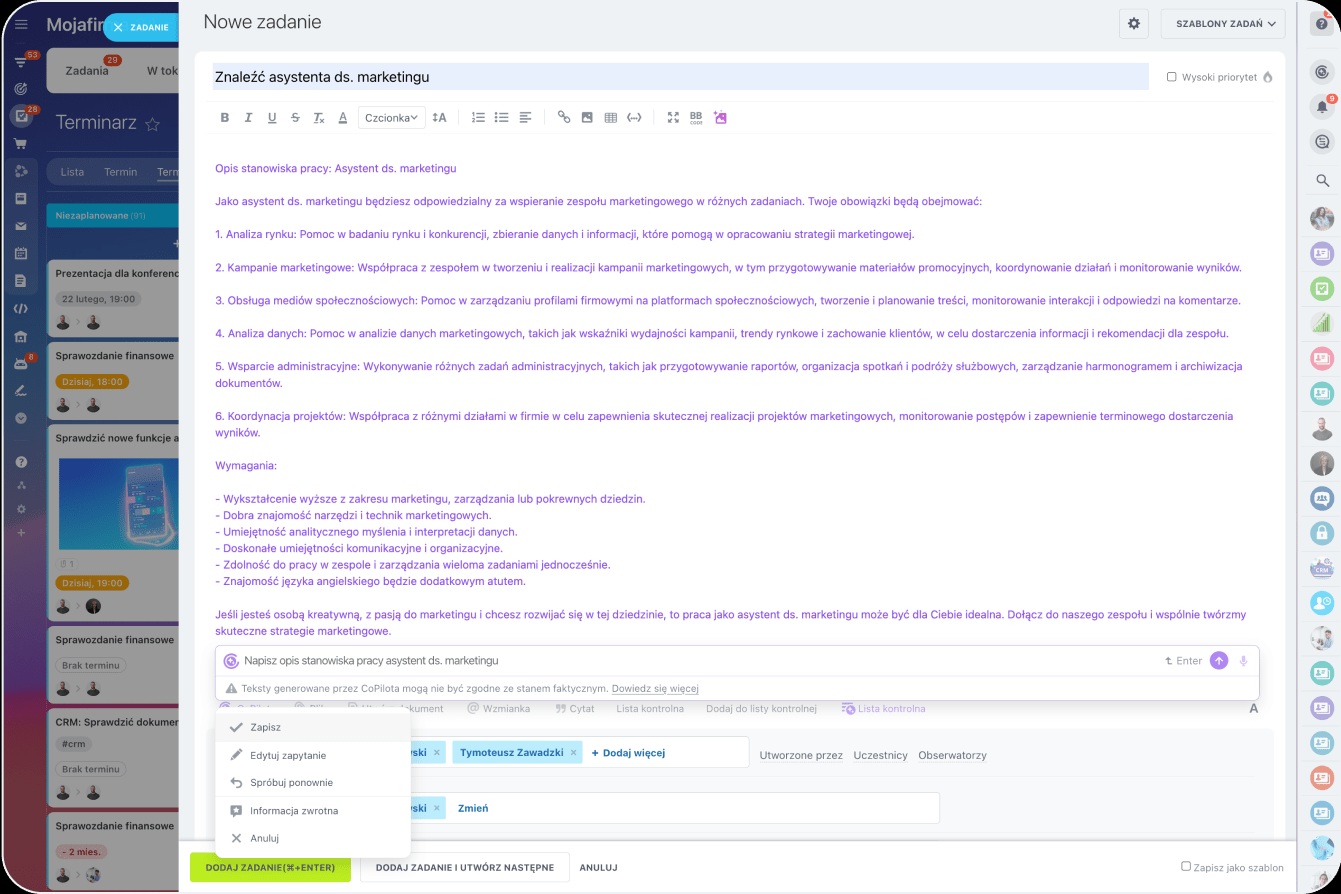Enable the Wysoki priorytet checkbox
The image size is (1341, 894).
tap(1172, 77)
